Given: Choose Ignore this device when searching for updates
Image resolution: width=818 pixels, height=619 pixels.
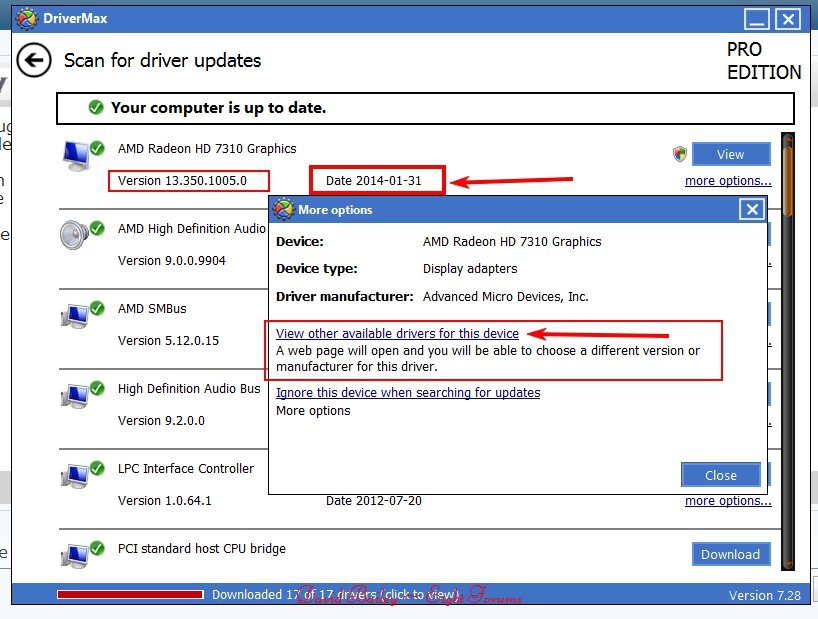Looking at the screenshot, I should pos(407,393).
